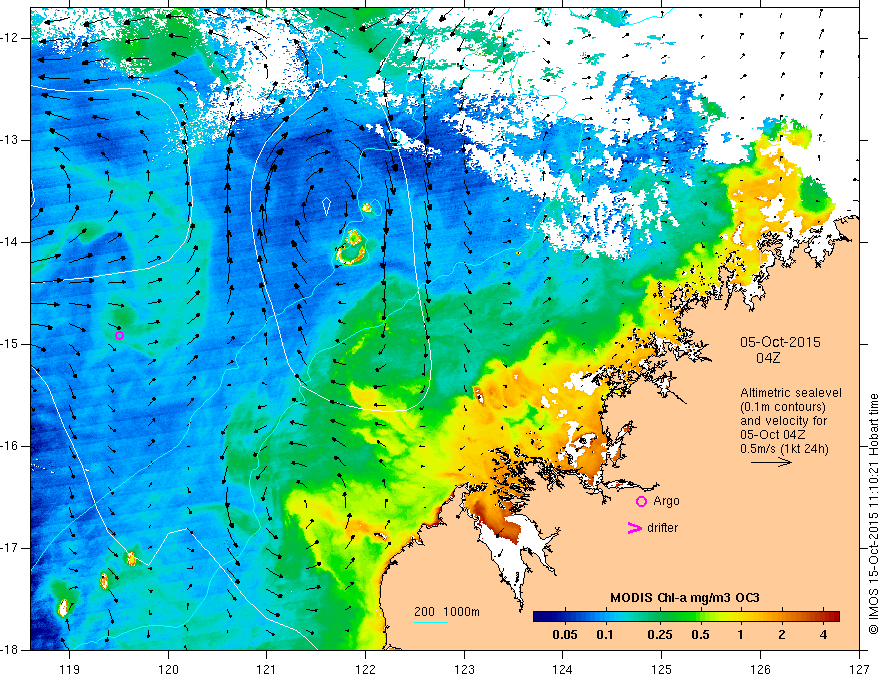
Task: Click the IMOS copyright timestamp text
Action: [x=873, y=514]
